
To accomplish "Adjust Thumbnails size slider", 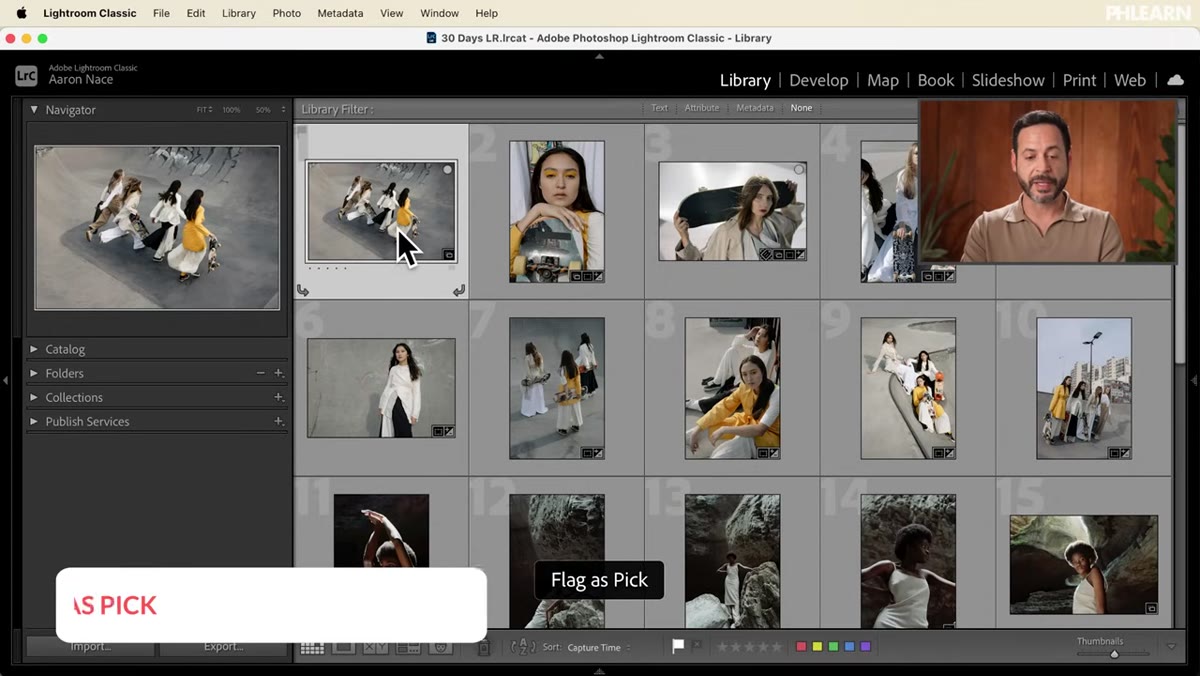I will (1114, 654).
